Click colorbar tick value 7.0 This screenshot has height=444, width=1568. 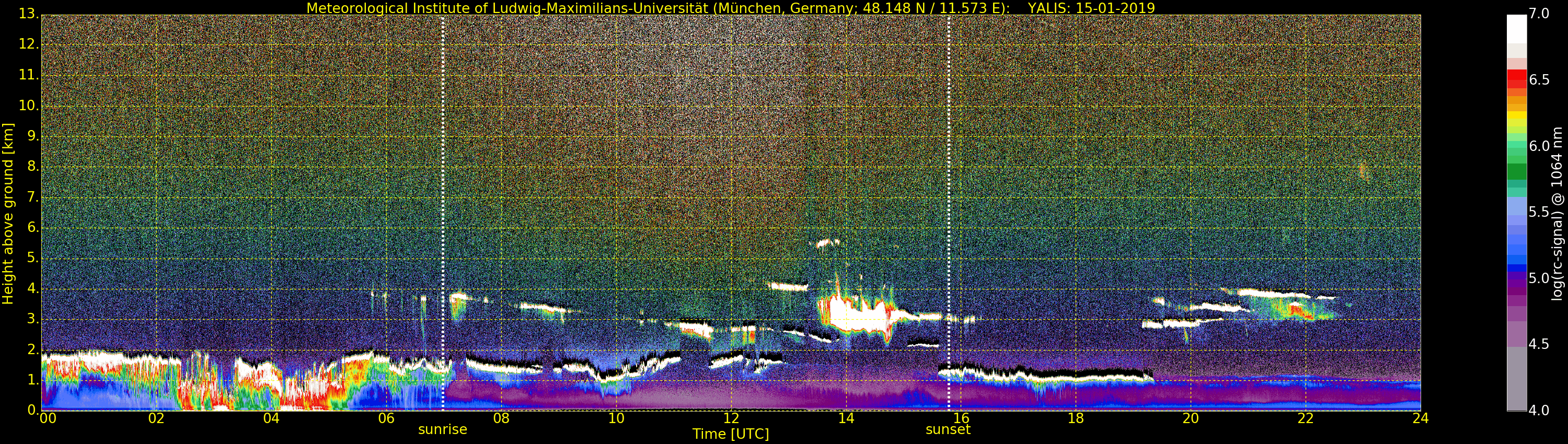(x=1539, y=14)
